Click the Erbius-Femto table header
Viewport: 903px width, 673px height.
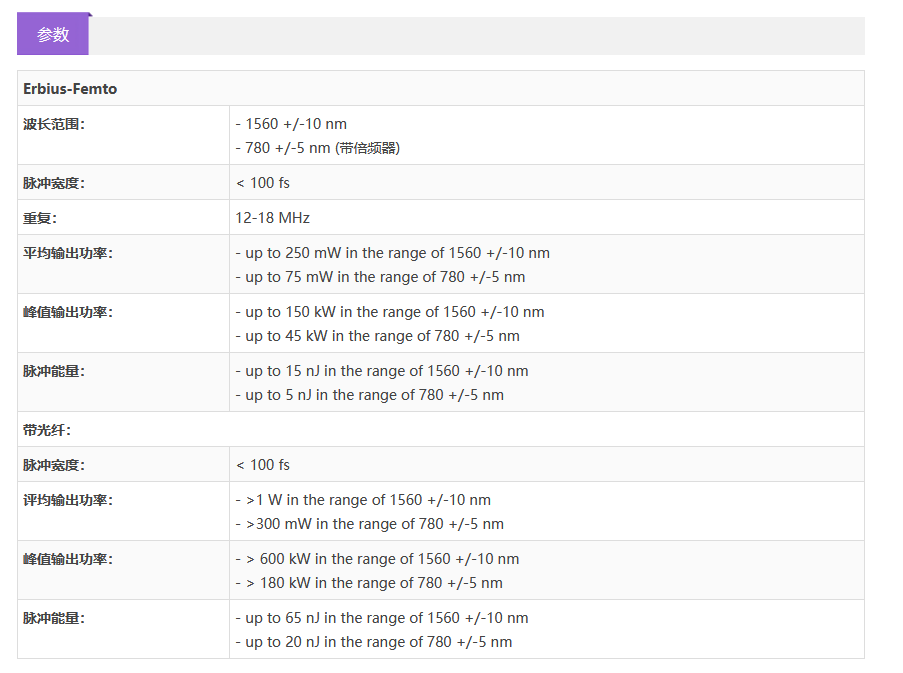70,89
